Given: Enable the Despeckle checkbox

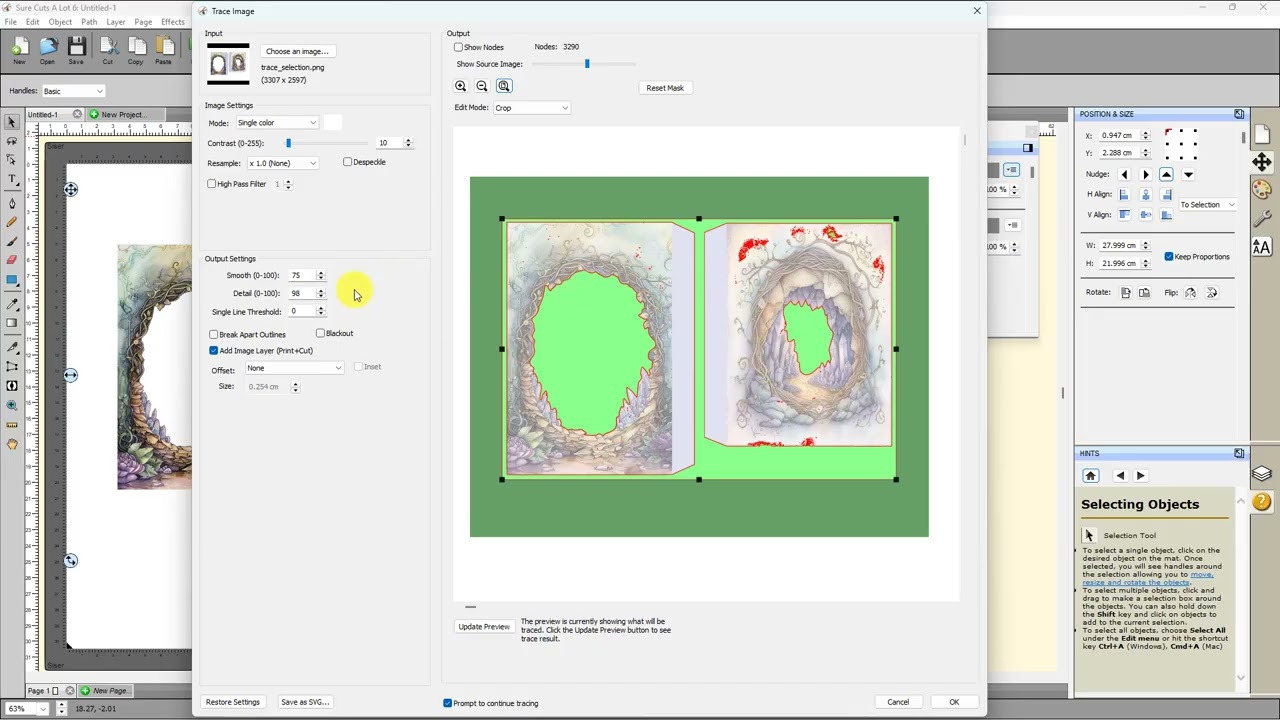Looking at the screenshot, I should pos(348,162).
